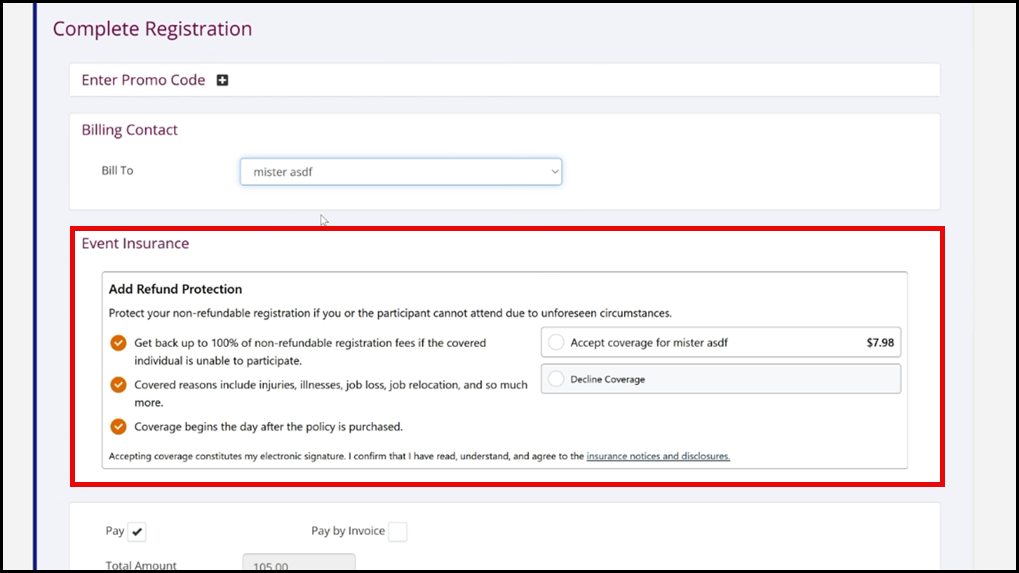Expand the Enter Promo Code label text
The width and height of the screenshot is (1019, 573).
click(143, 80)
